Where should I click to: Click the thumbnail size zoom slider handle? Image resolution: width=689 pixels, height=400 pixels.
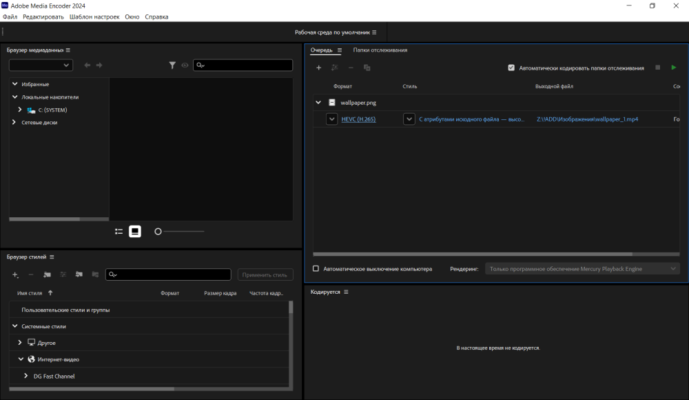[x=158, y=232]
